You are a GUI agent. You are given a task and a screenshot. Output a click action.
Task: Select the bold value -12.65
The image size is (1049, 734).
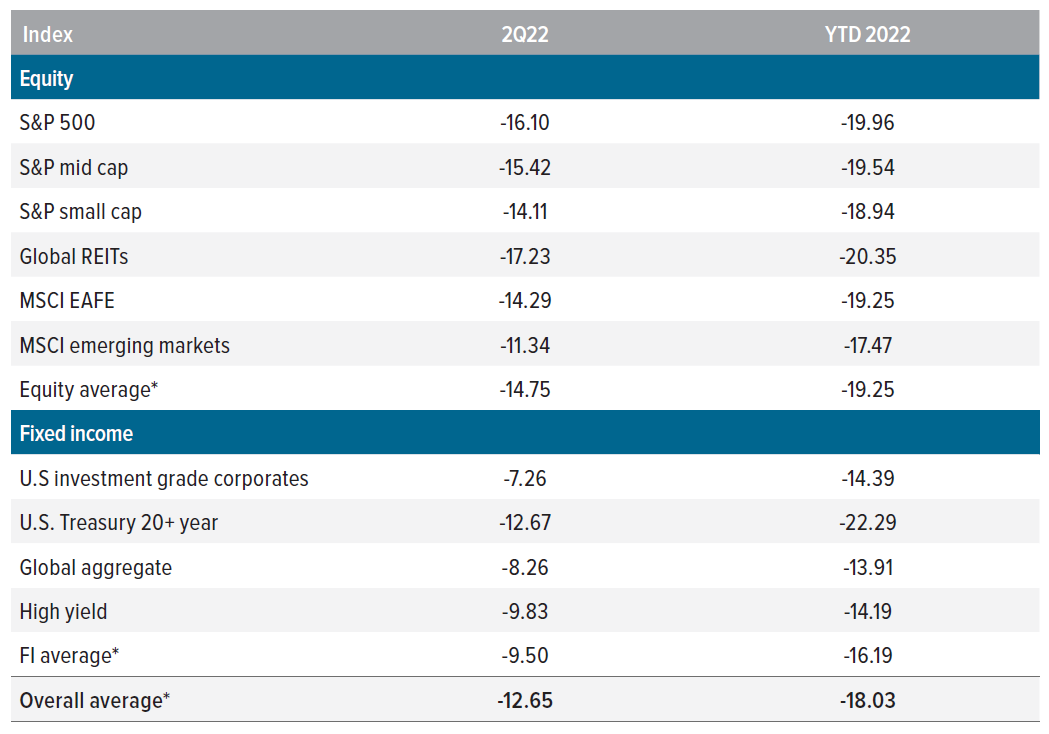click(x=524, y=701)
